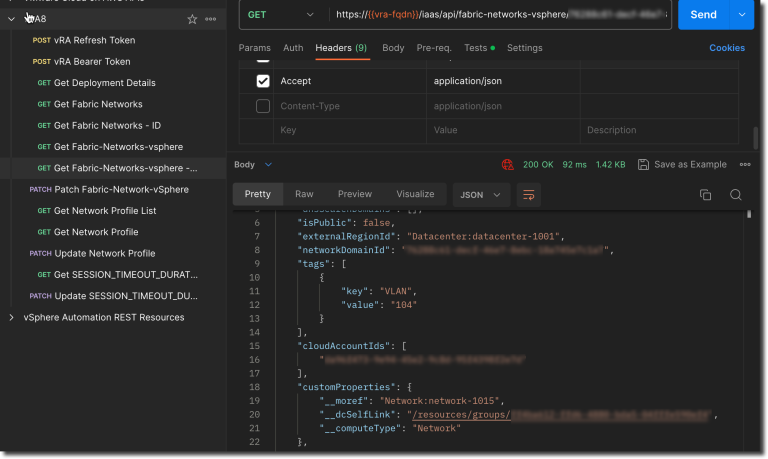768x459 pixels.
Task: Open the JSON format dropdown
Action: 480,195
